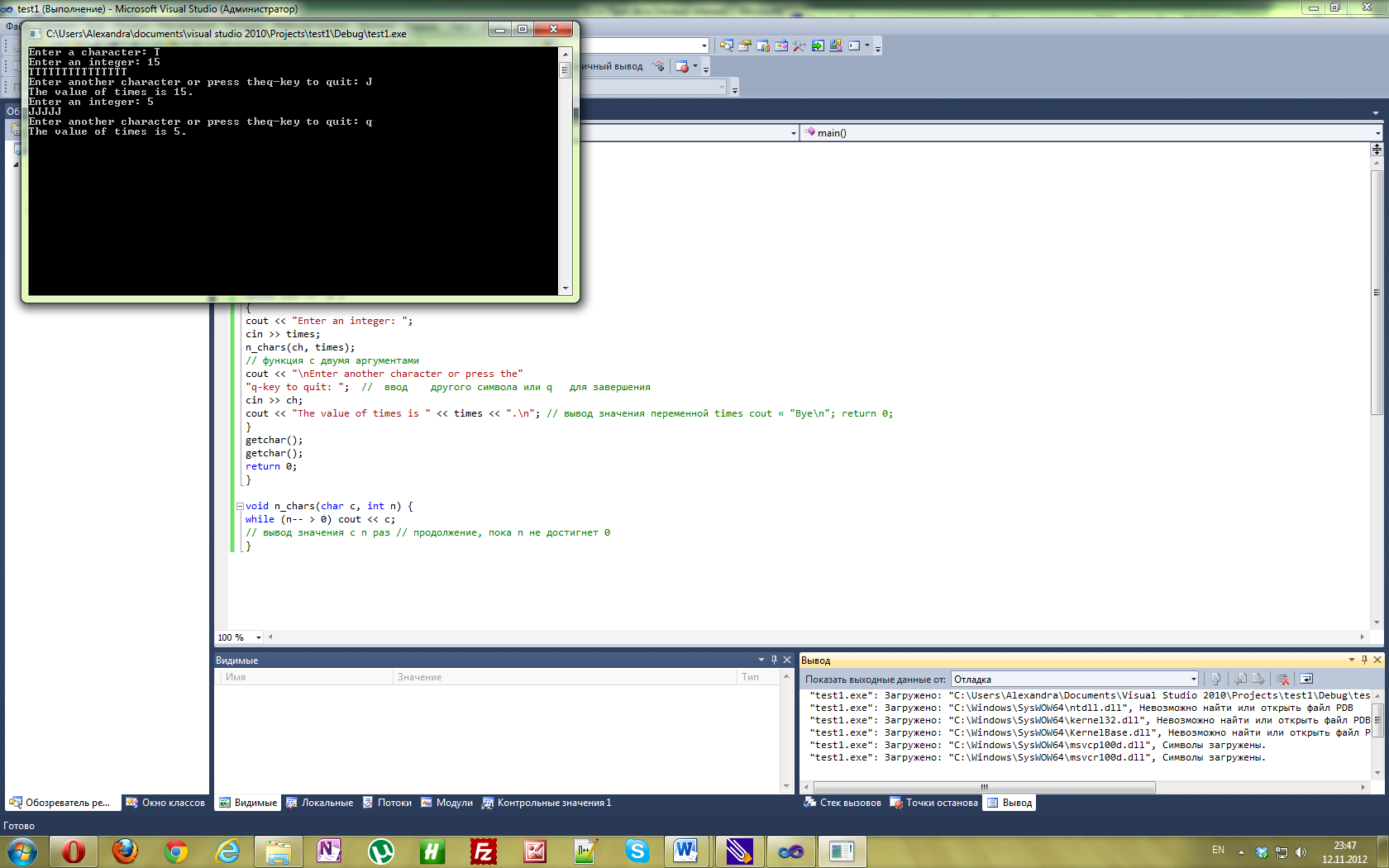Switch to the Потоки tab
The width and height of the screenshot is (1389, 868).
click(387, 803)
